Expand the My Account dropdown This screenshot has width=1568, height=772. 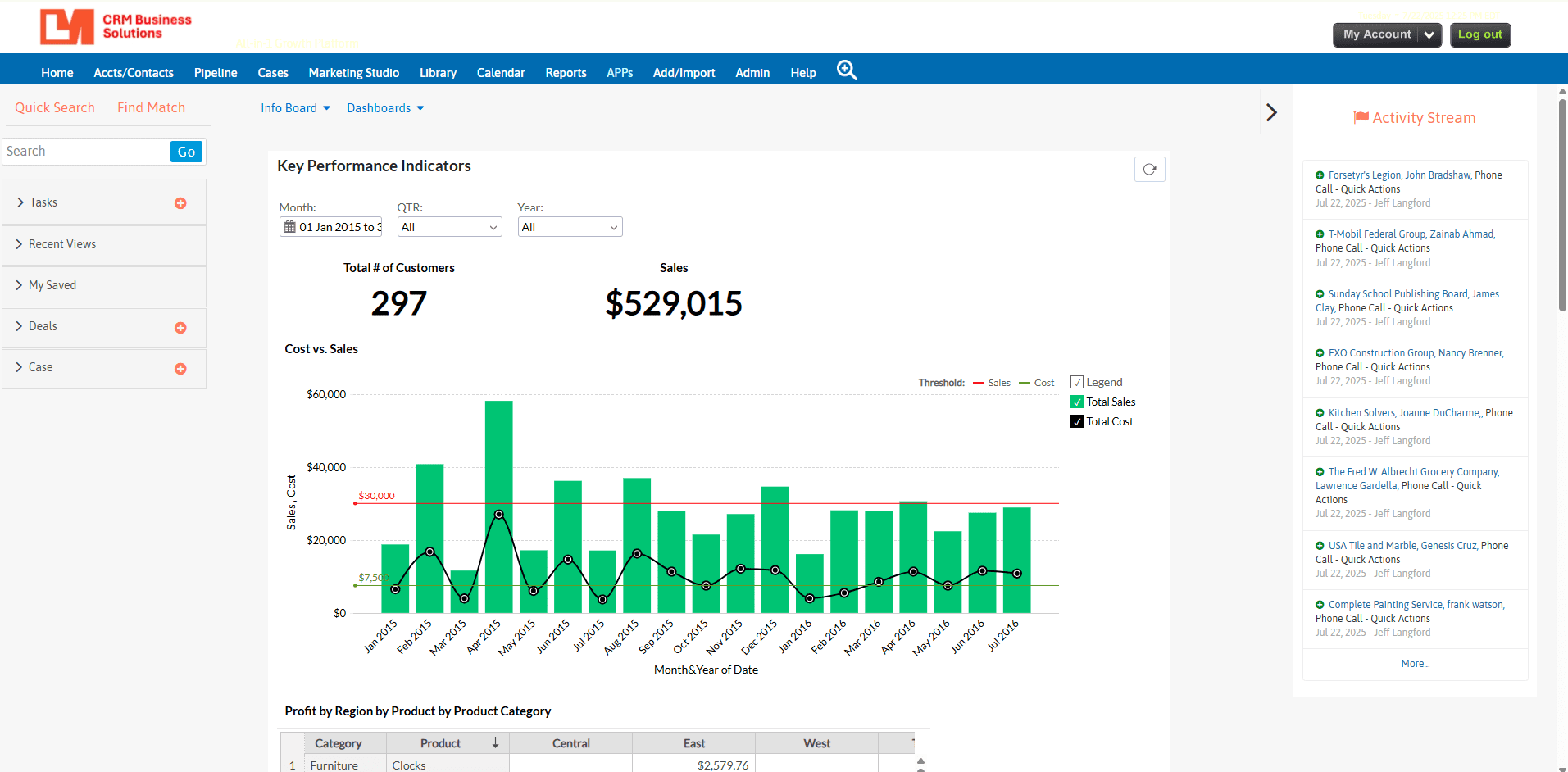coord(1429,34)
